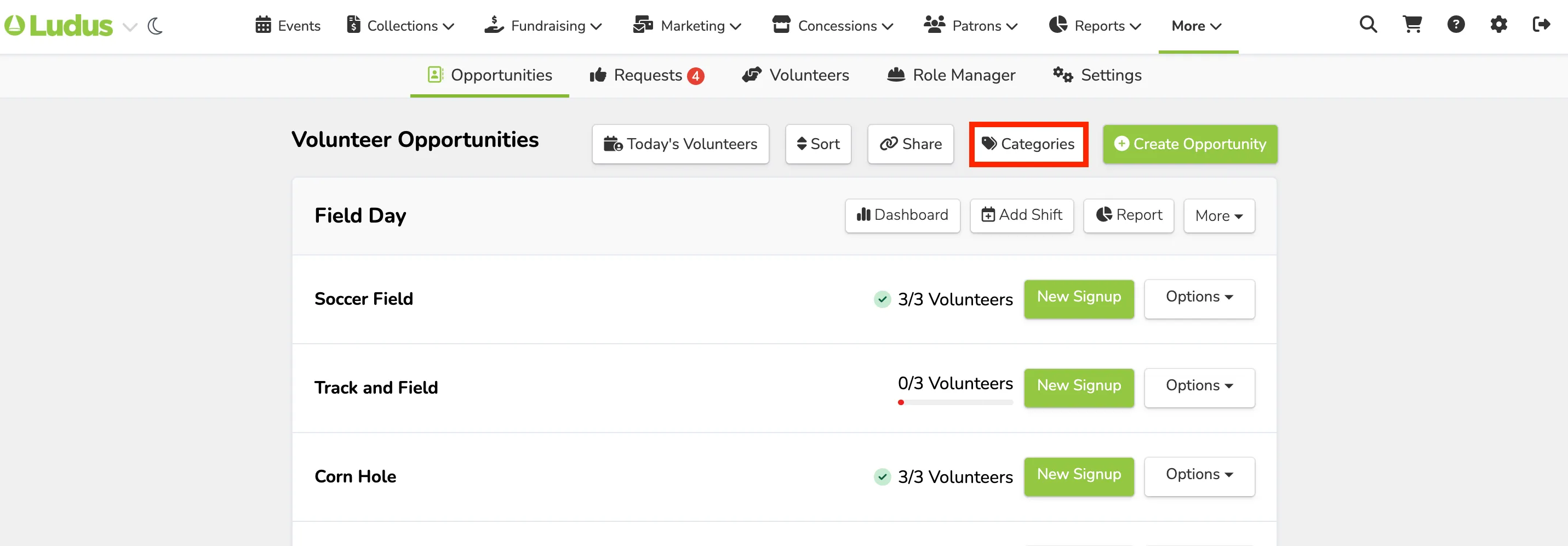The width and height of the screenshot is (1568, 546).
Task: Expand the Reports dropdown
Action: (1095, 26)
